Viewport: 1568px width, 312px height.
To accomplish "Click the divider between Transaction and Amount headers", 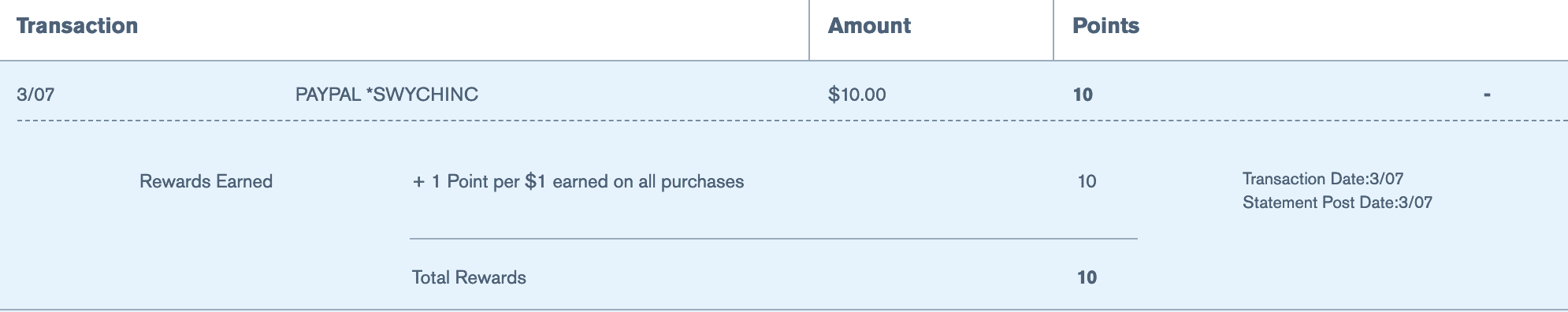I will (809, 30).
